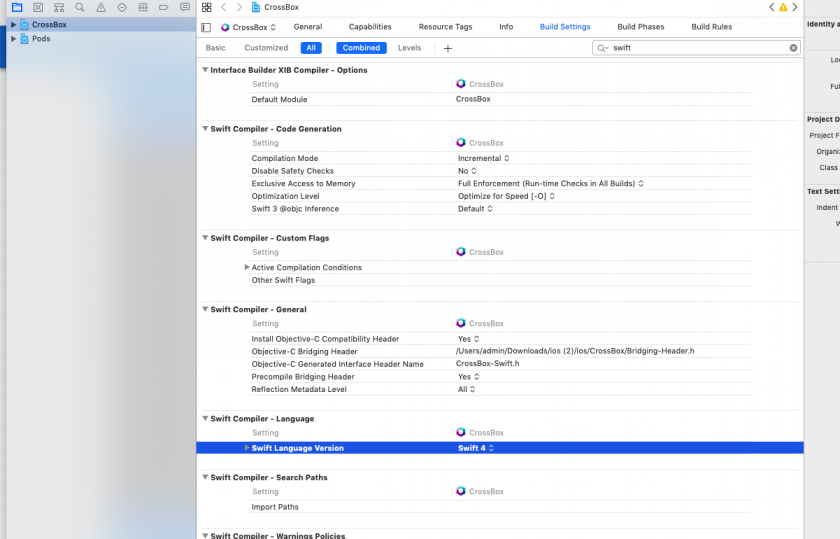Click the Default Module CrossBox value
This screenshot has width=840, height=539.
click(473, 99)
